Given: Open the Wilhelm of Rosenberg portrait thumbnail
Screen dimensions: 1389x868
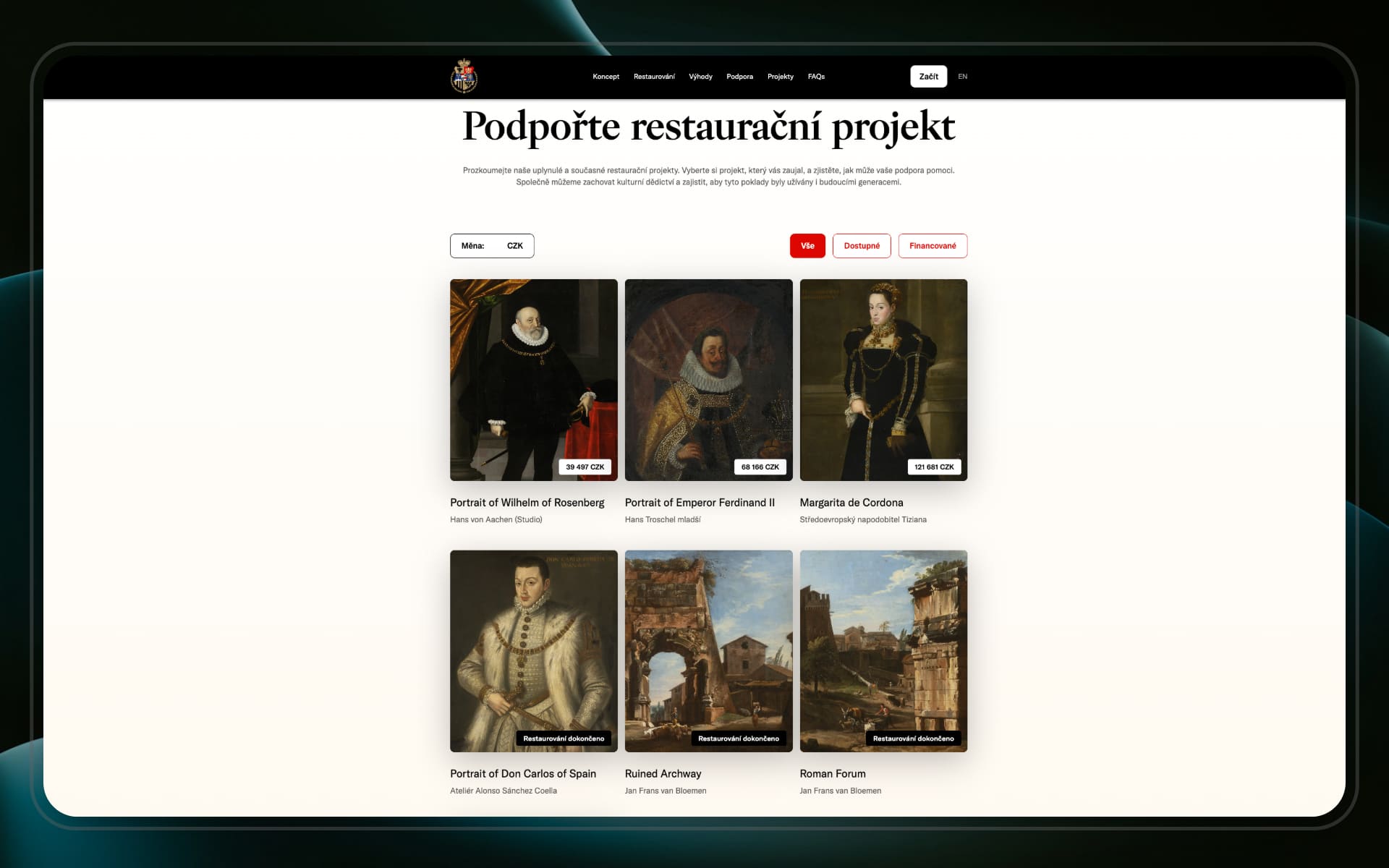Looking at the screenshot, I should point(534,380).
